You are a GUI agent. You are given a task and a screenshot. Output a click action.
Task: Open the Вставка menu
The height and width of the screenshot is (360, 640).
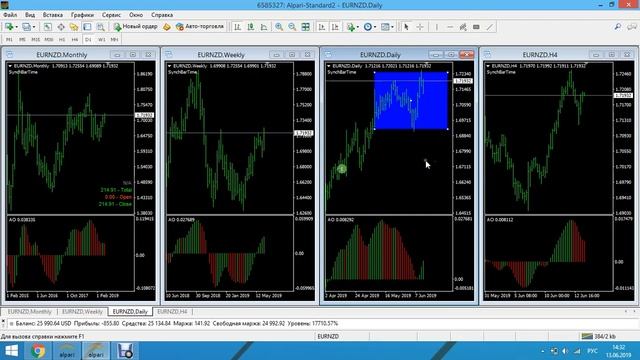53,15
